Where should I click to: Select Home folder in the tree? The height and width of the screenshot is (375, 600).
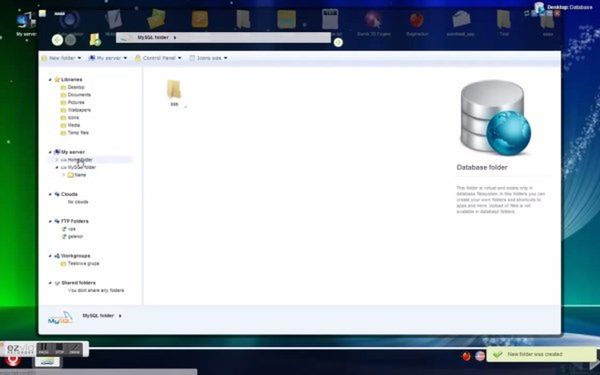[80, 160]
